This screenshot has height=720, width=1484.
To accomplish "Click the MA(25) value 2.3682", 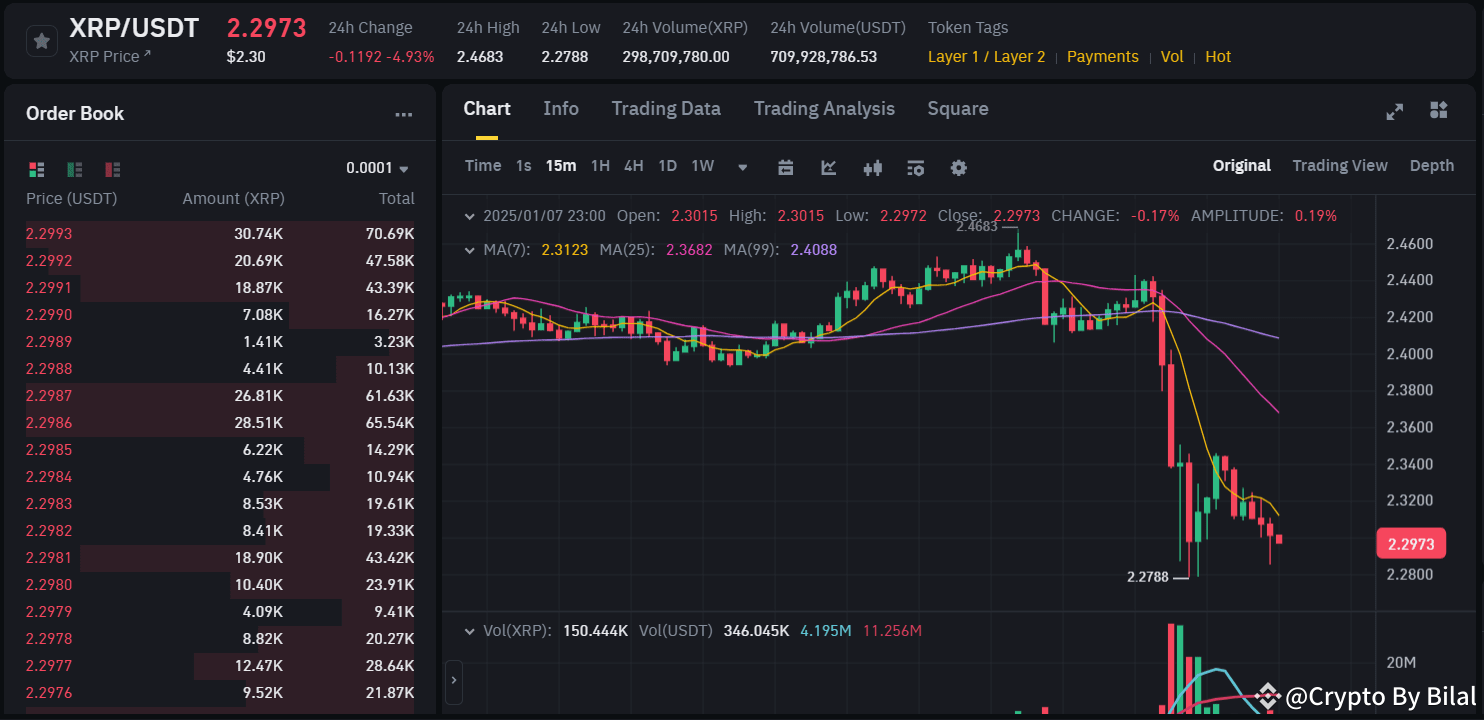I will pos(689,250).
